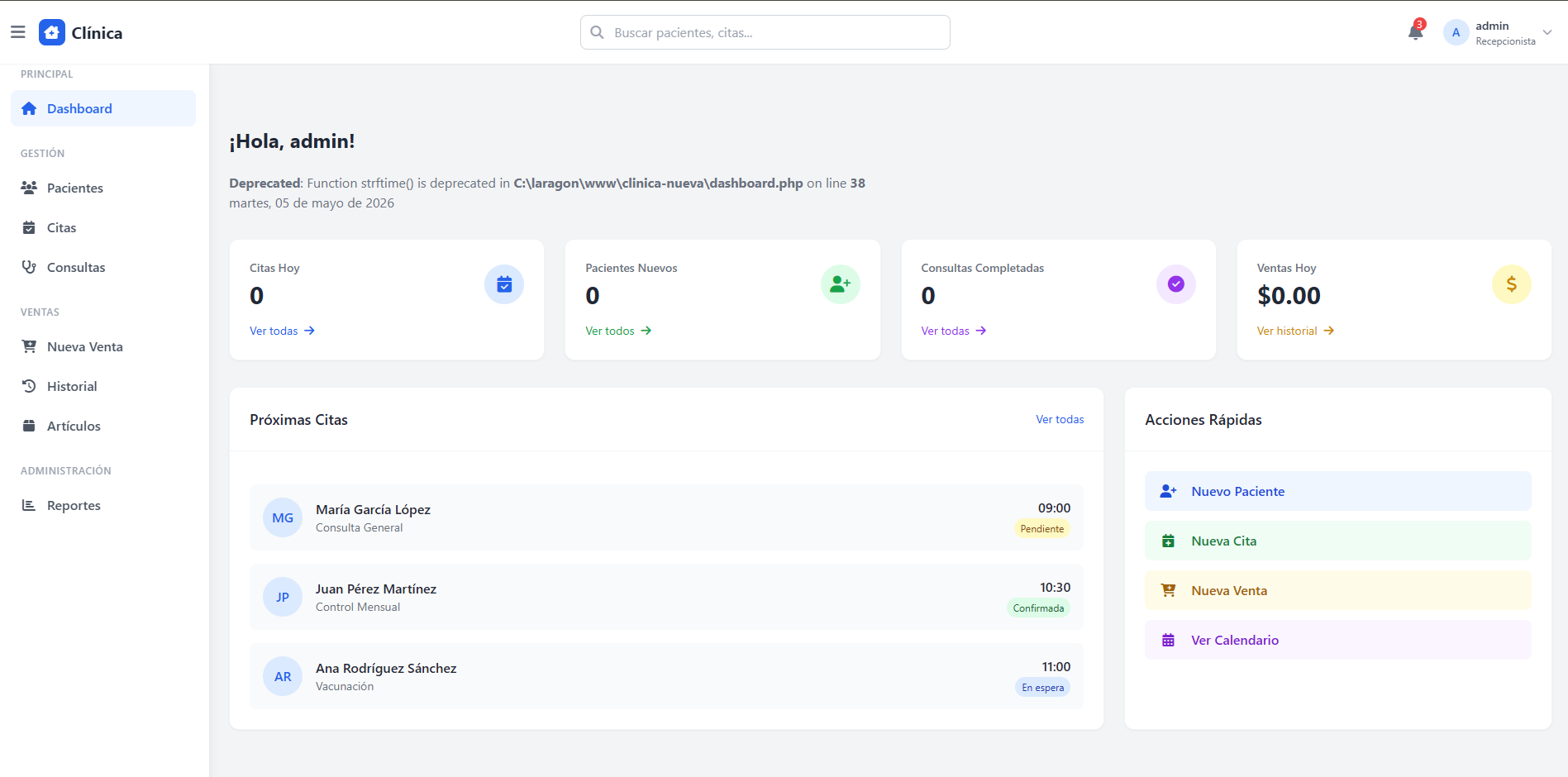The image size is (1568, 777).
Task: Open the Citas sidebar section
Action: click(103, 227)
